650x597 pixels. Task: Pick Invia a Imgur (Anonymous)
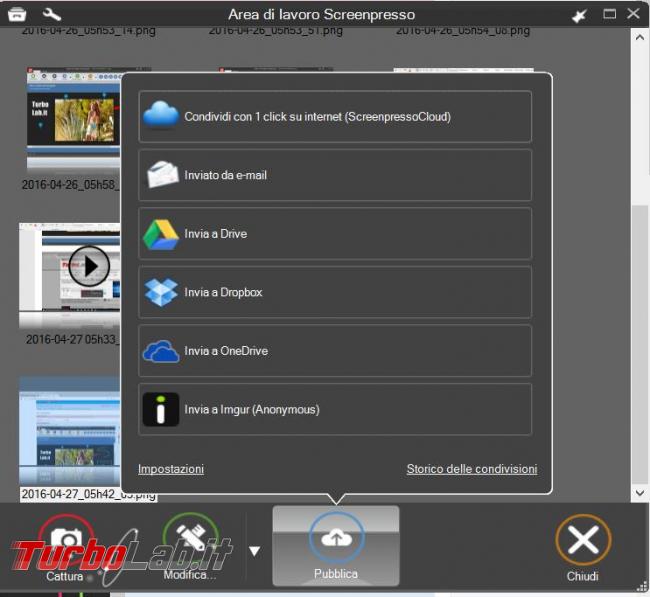335,409
